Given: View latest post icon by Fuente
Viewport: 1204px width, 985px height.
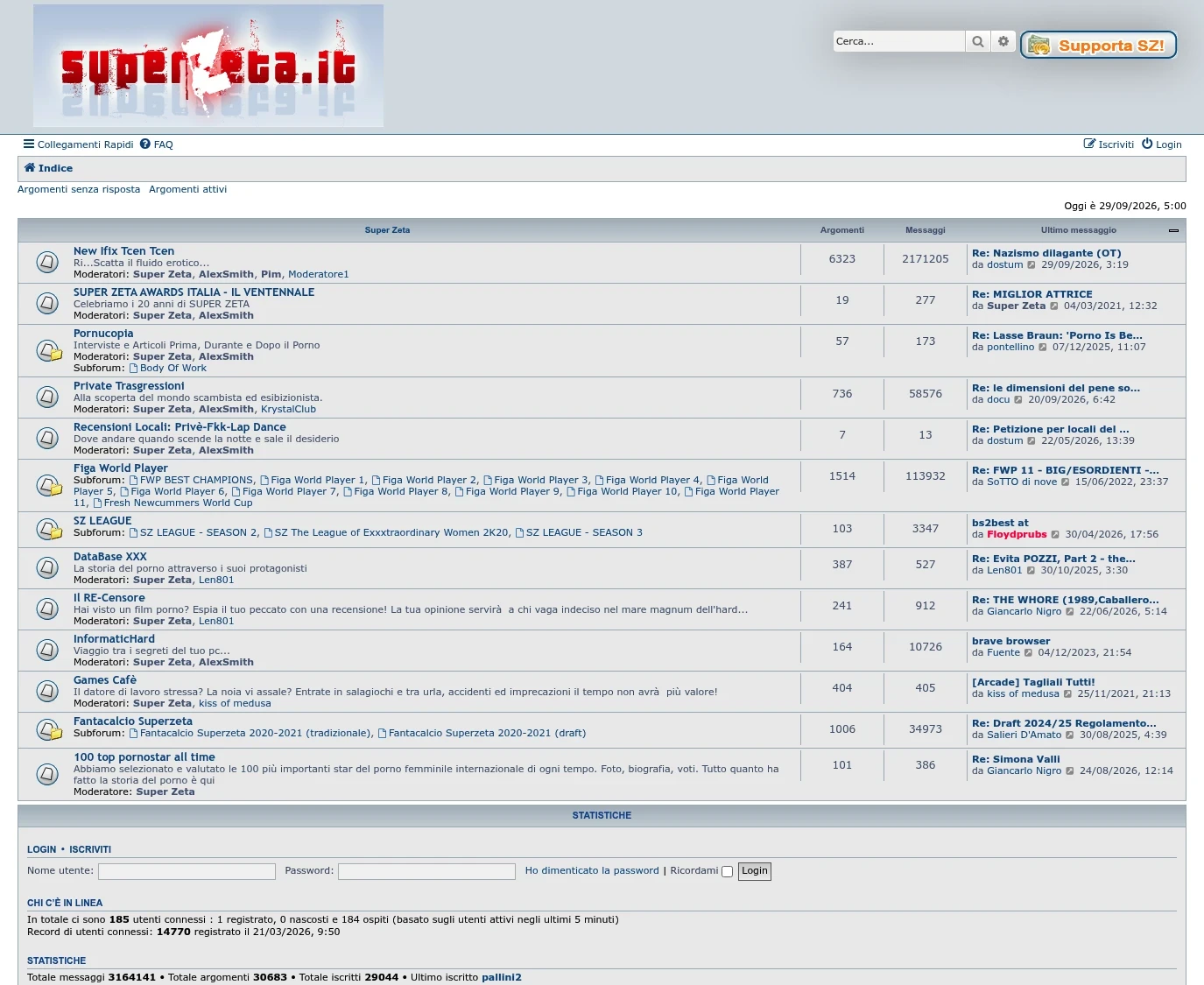Looking at the screenshot, I should [1029, 653].
